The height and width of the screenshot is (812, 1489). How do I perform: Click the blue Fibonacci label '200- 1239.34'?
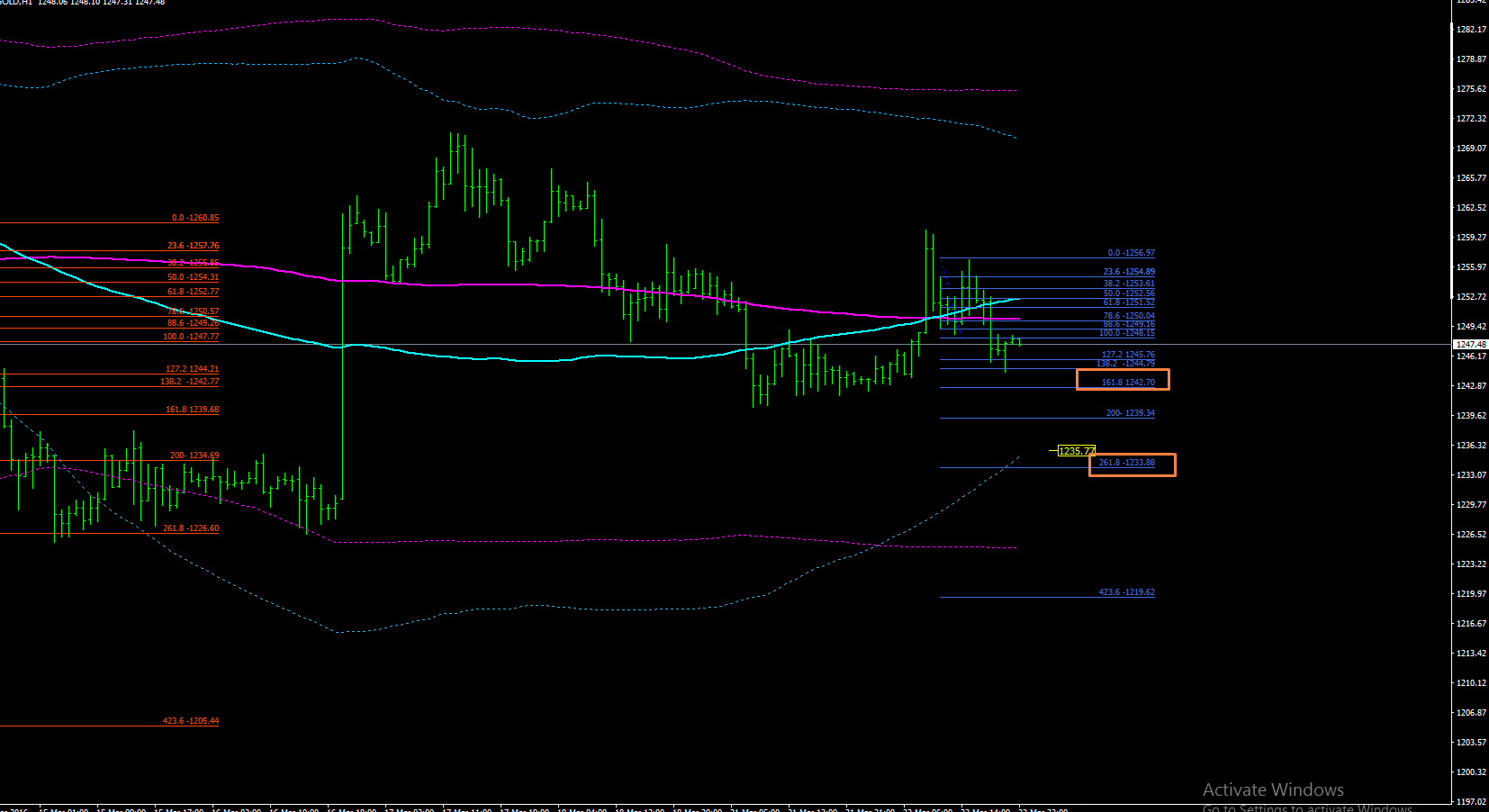1131,413
